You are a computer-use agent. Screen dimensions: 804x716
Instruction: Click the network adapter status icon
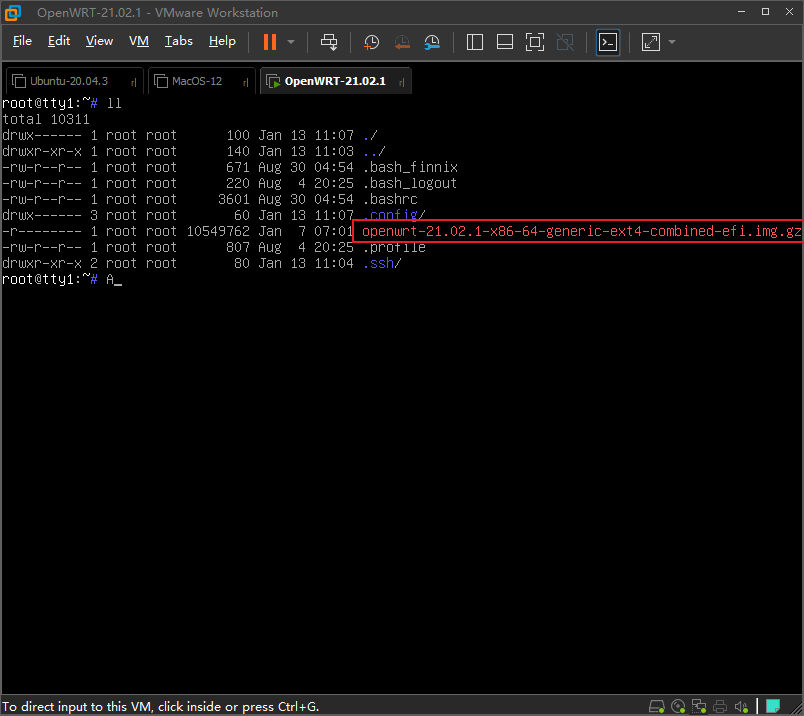(x=699, y=705)
